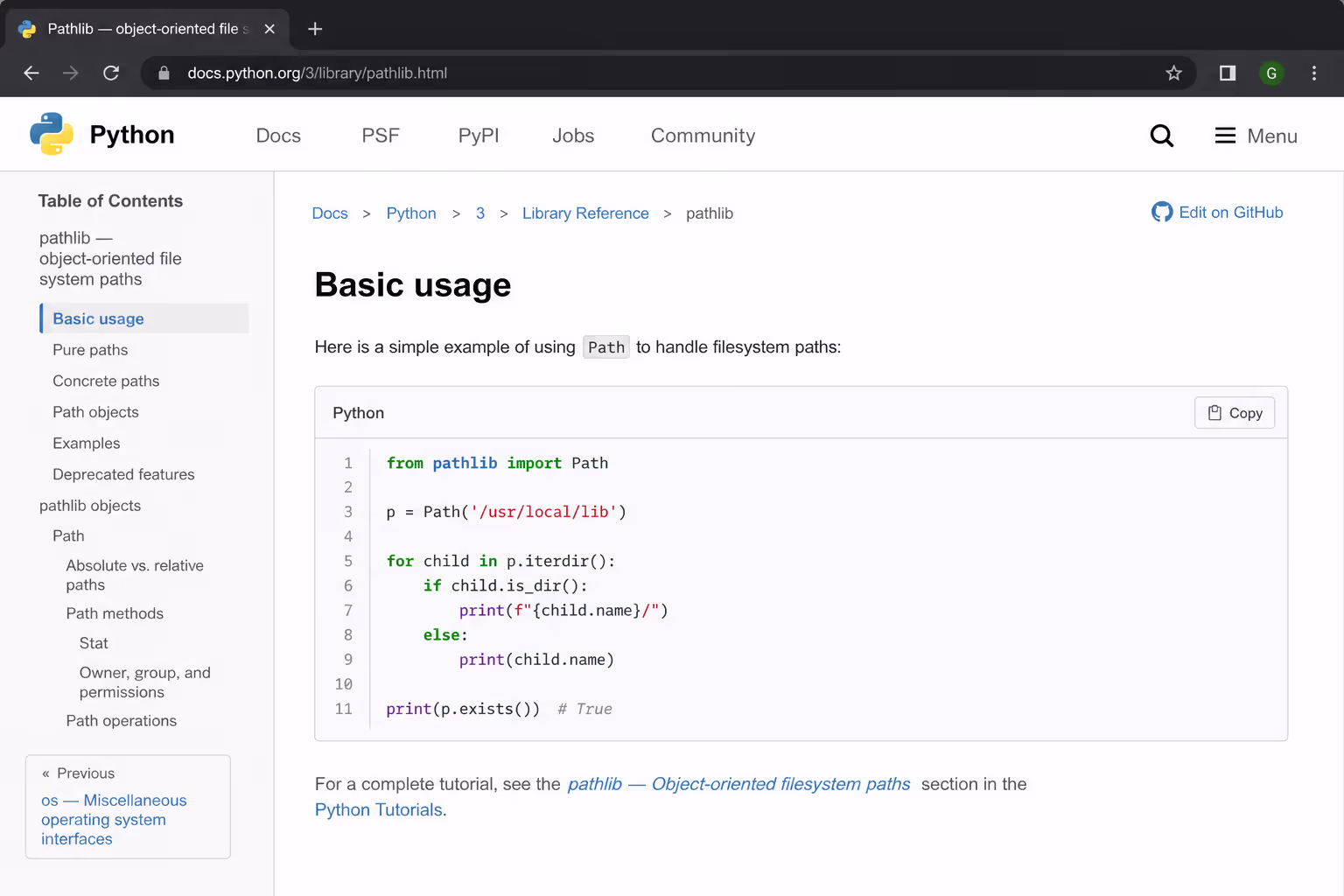Select Deprecated features in the sidebar

click(123, 474)
